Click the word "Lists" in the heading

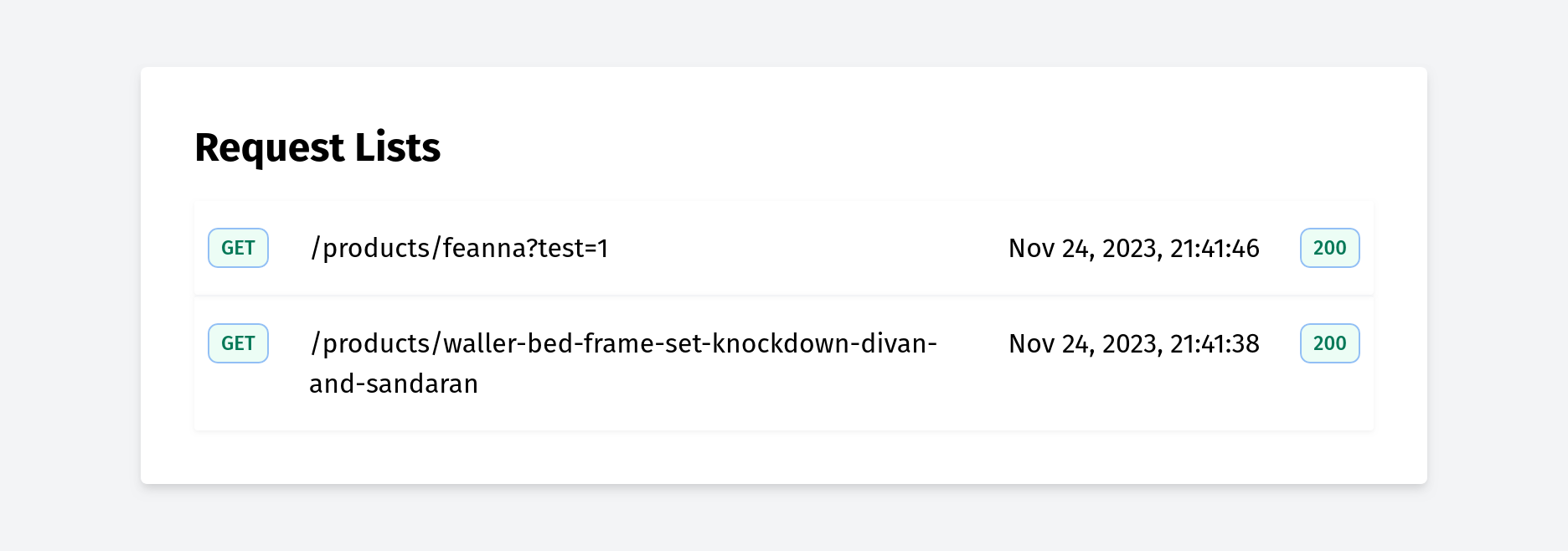tap(397, 148)
